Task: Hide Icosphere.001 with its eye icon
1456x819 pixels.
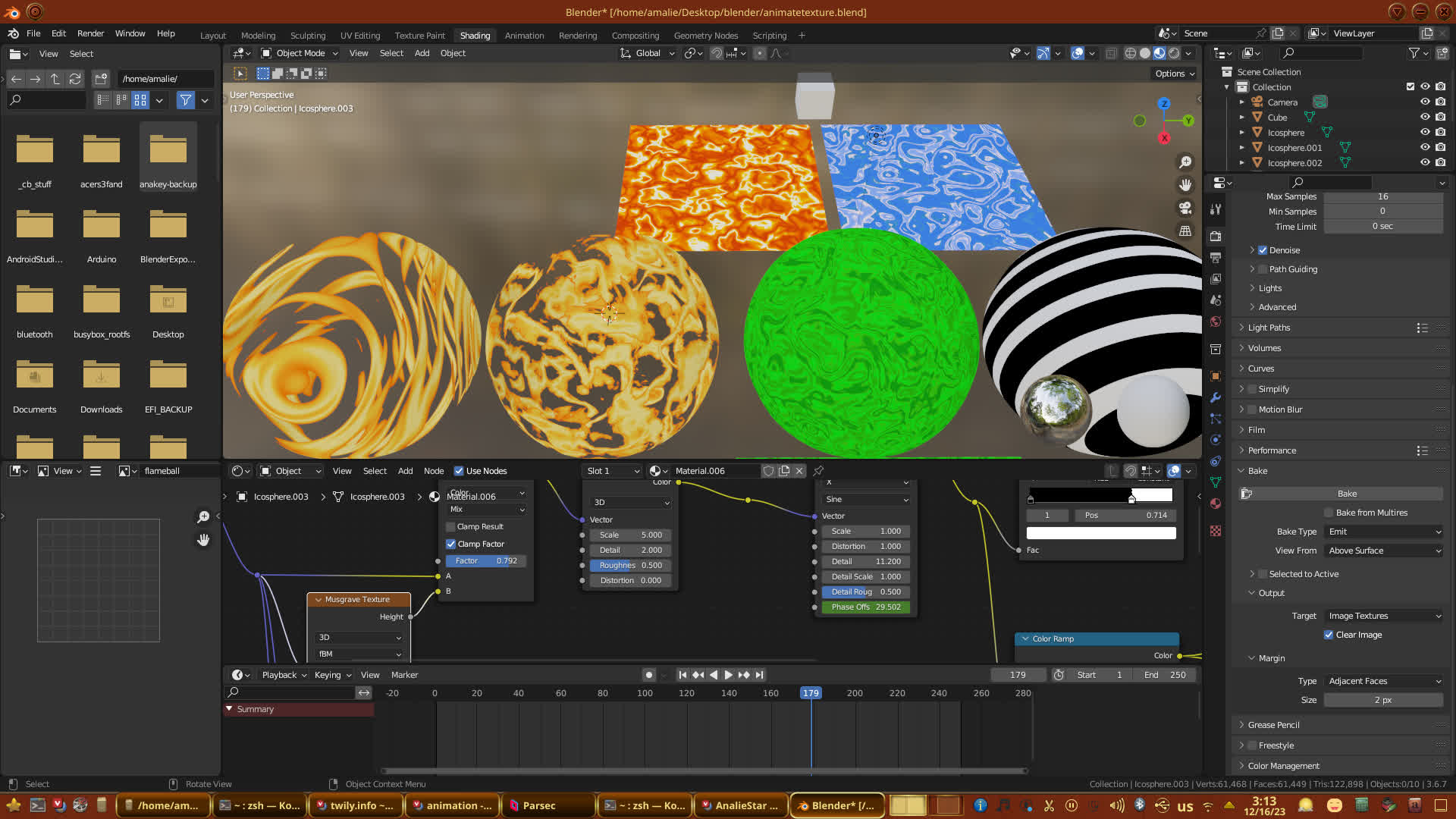Action: point(1425,148)
